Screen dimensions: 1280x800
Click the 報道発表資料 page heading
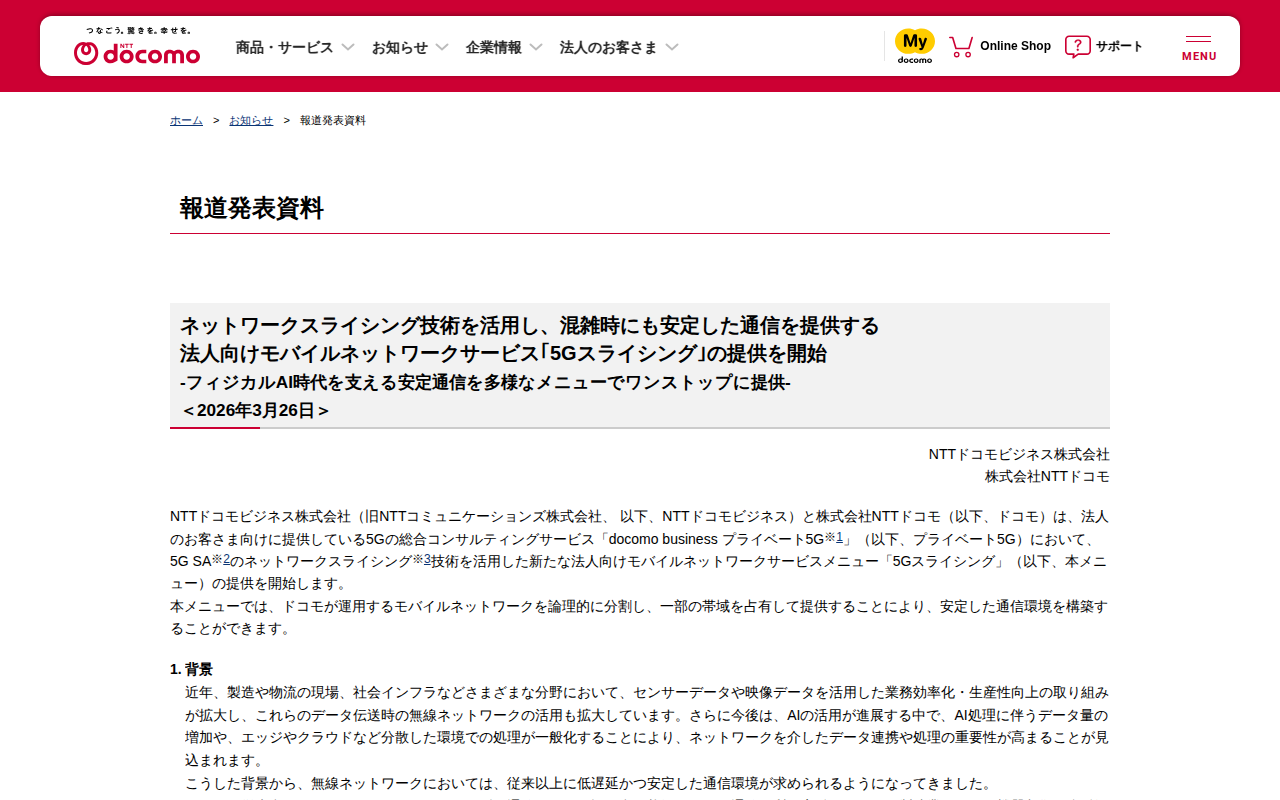[252, 208]
